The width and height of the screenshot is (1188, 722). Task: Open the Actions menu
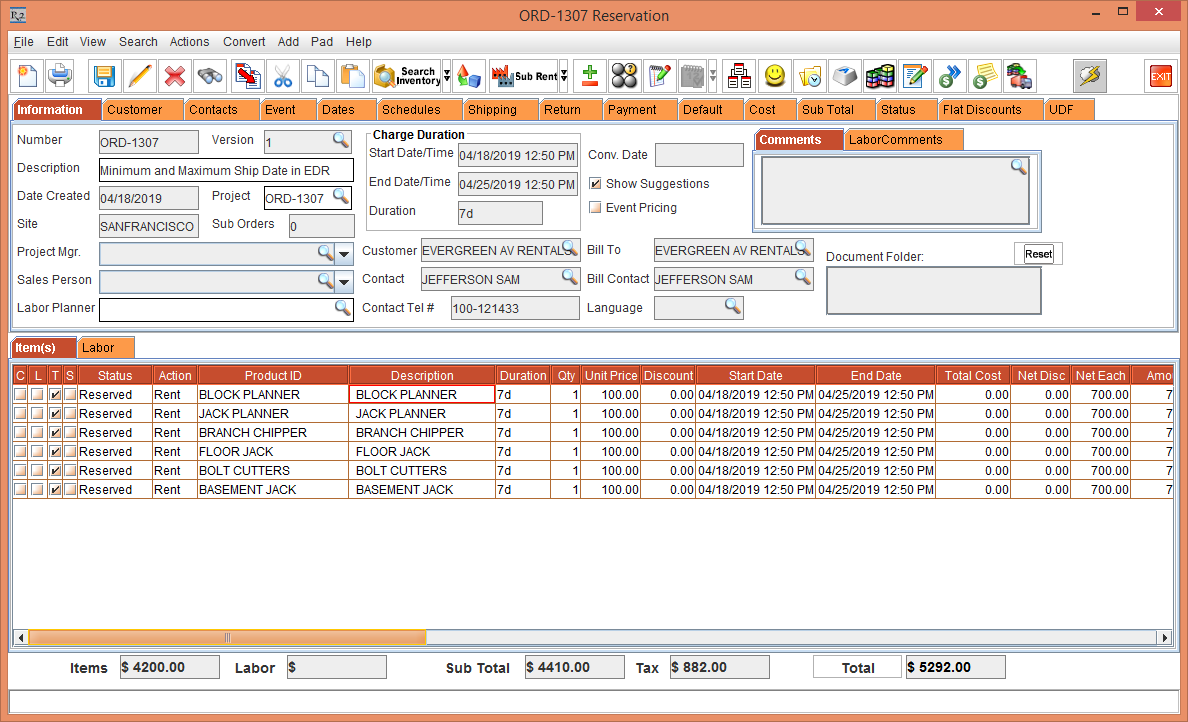(x=189, y=42)
